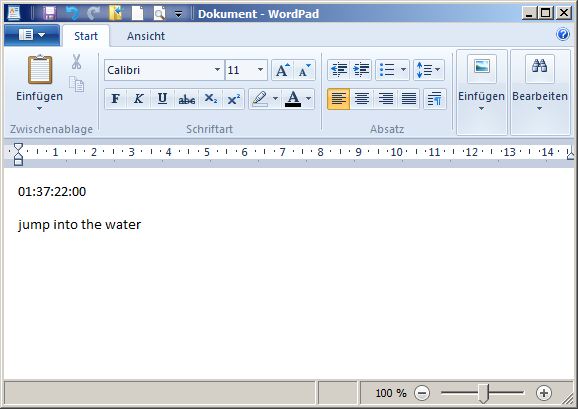Open the paragraph settings icon
Viewport: 578px width, 409px height.
click(435, 99)
